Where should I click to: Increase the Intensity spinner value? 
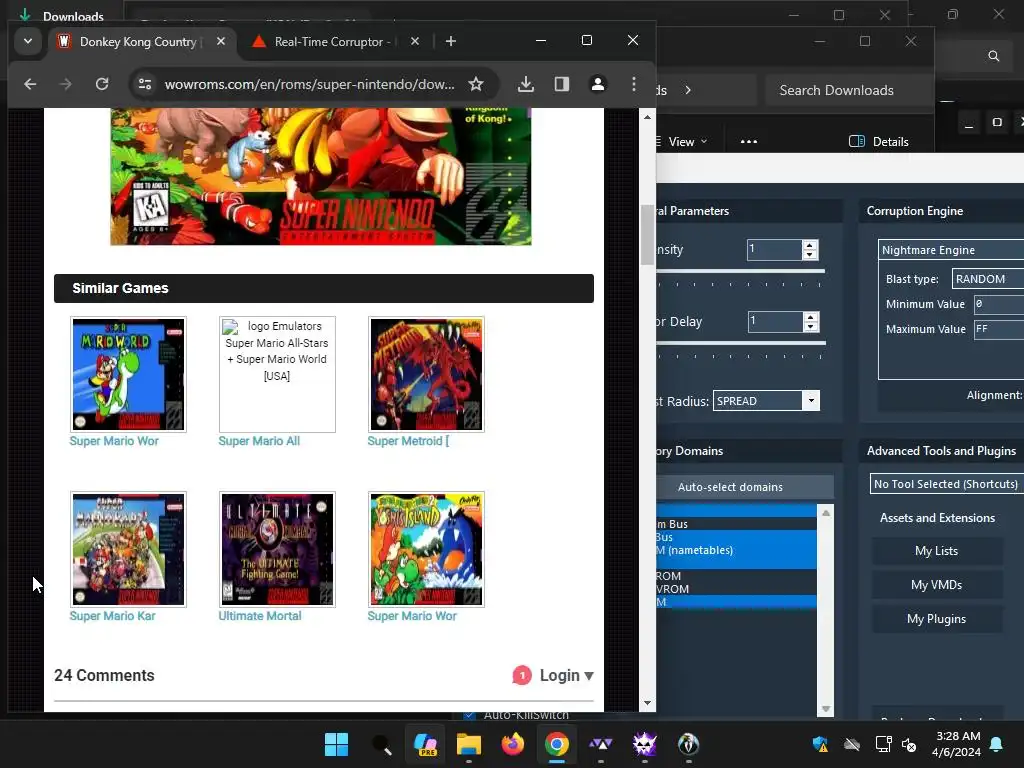pos(810,245)
